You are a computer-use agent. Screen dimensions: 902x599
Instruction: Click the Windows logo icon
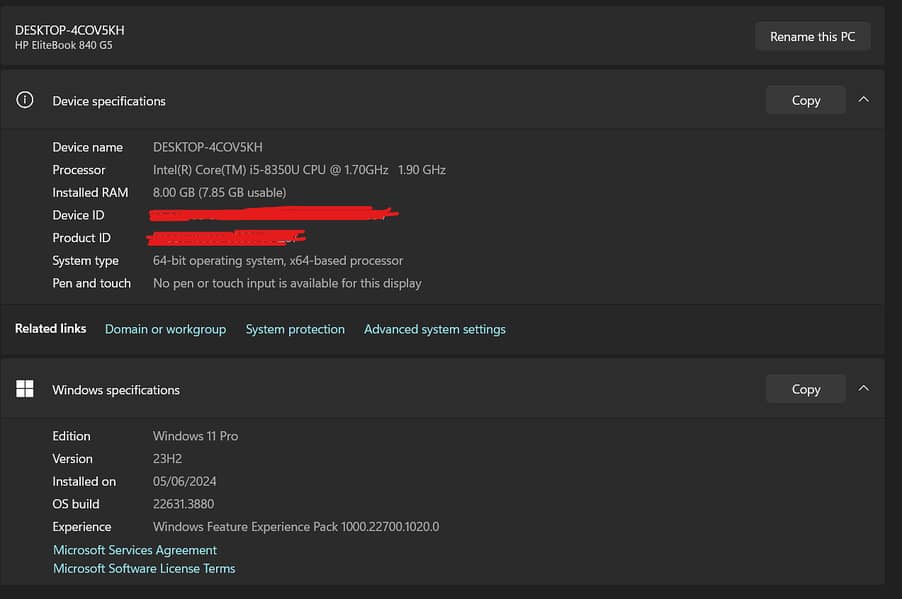(x=25, y=389)
